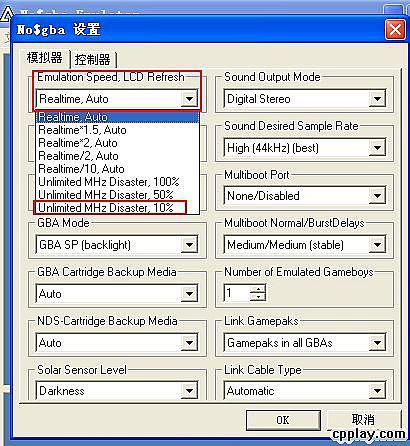The image size is (410, 446).
Task: Select Realtime*1.5, Auto option
Action: pos(117,130)
